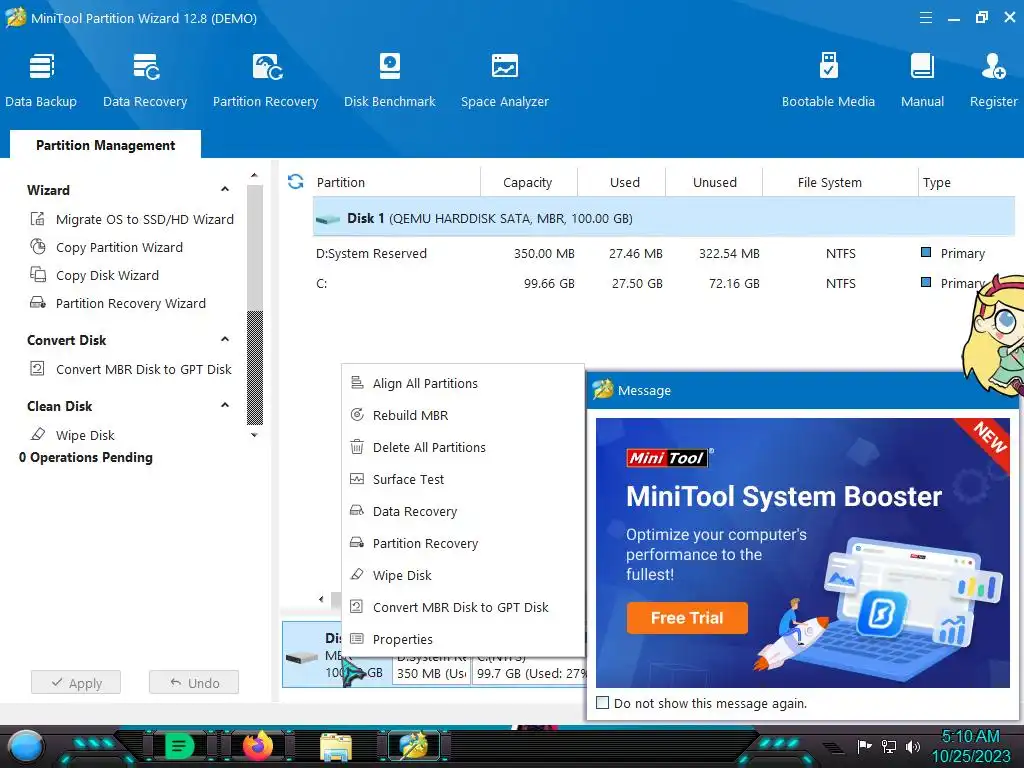Click the MiniTool System Booster banner title
1024x768 pixels.
(784, 496)
